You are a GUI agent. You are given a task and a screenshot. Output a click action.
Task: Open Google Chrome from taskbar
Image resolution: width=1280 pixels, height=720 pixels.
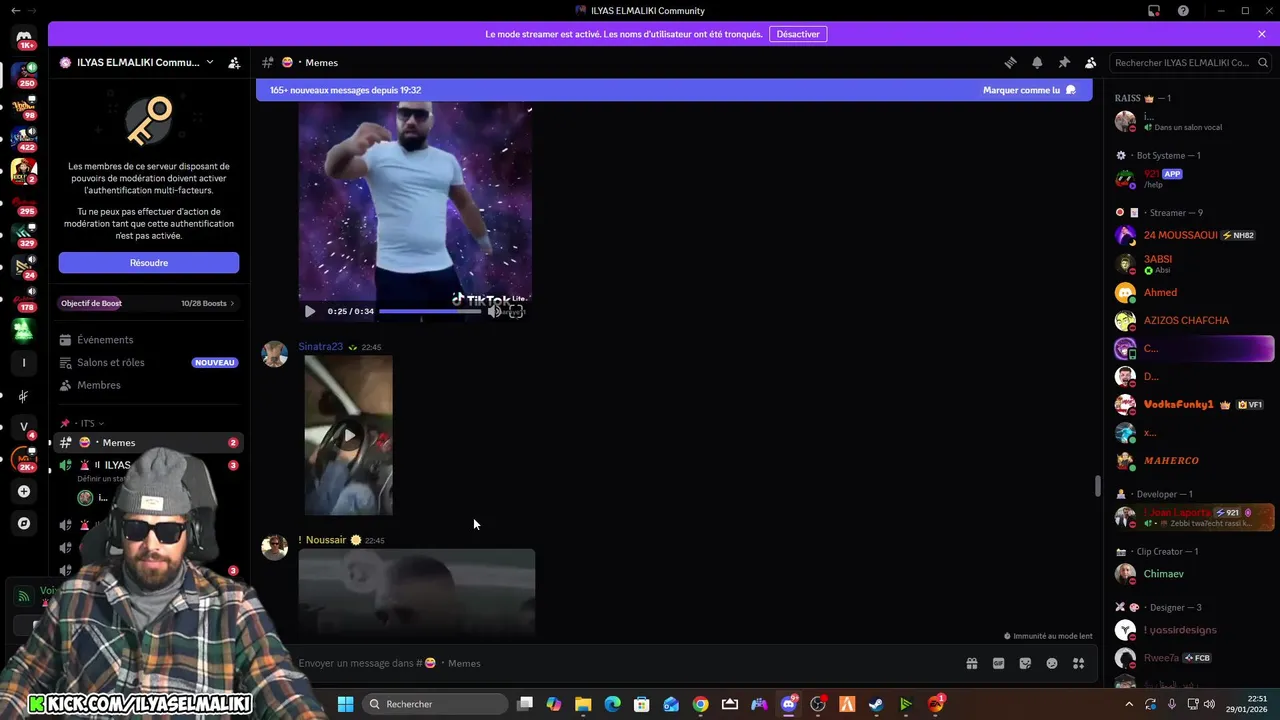click(700, 704)
